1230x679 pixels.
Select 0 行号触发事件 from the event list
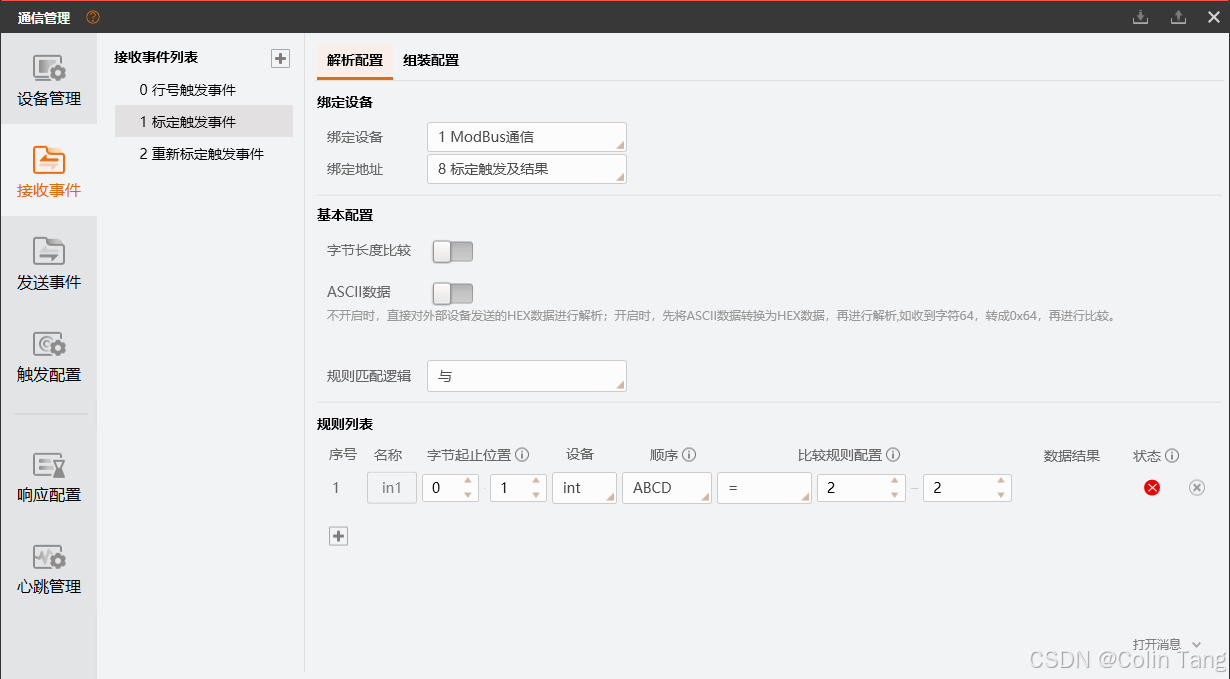click(185, 89)
